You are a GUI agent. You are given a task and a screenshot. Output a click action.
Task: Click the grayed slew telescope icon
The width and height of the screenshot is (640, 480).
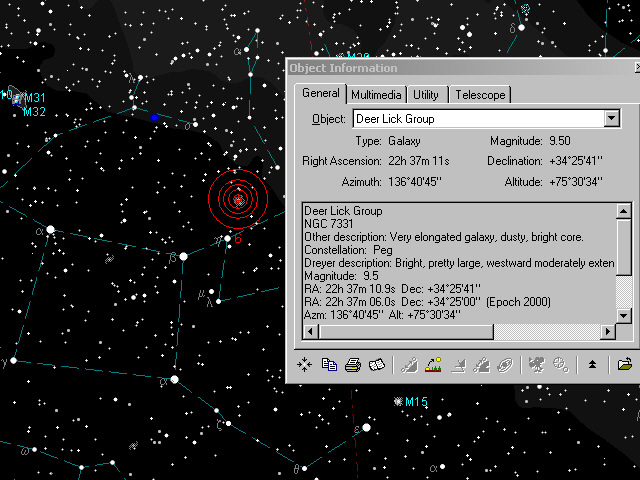[409, 364]
